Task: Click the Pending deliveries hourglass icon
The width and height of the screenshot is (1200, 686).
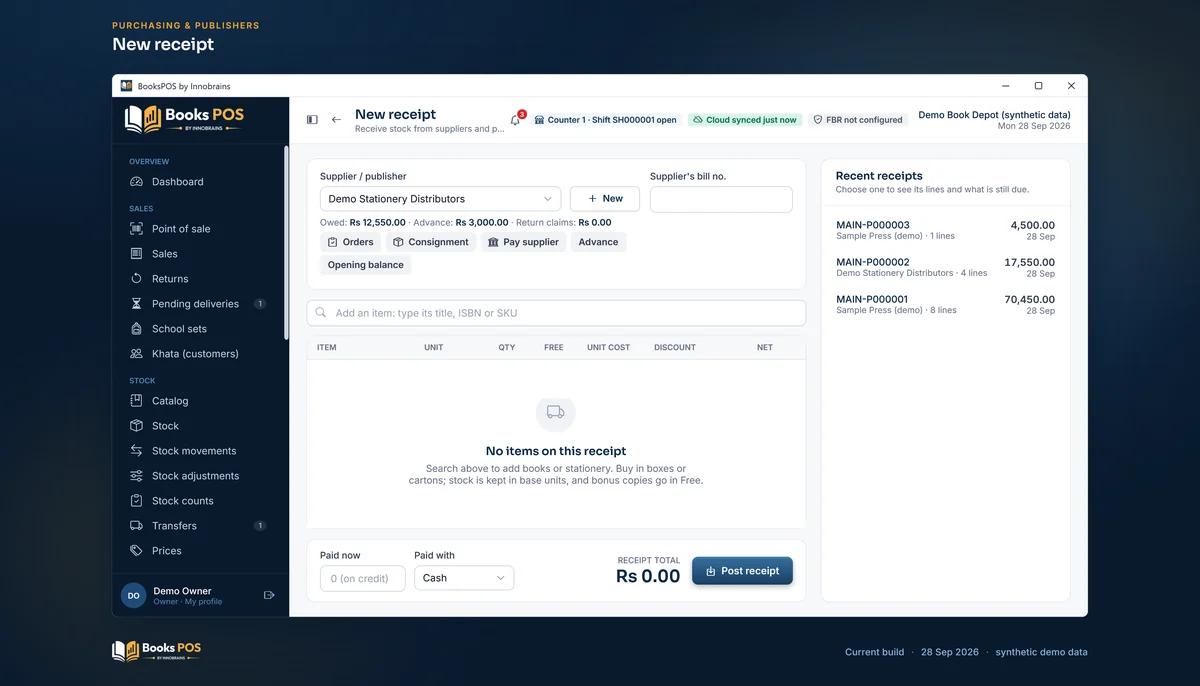Action: point(137,304)
